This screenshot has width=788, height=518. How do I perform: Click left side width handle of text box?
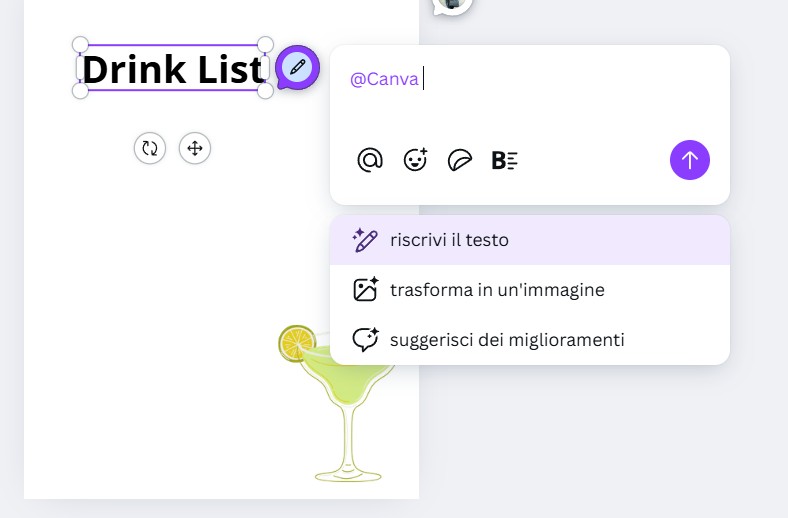[79, 68]
